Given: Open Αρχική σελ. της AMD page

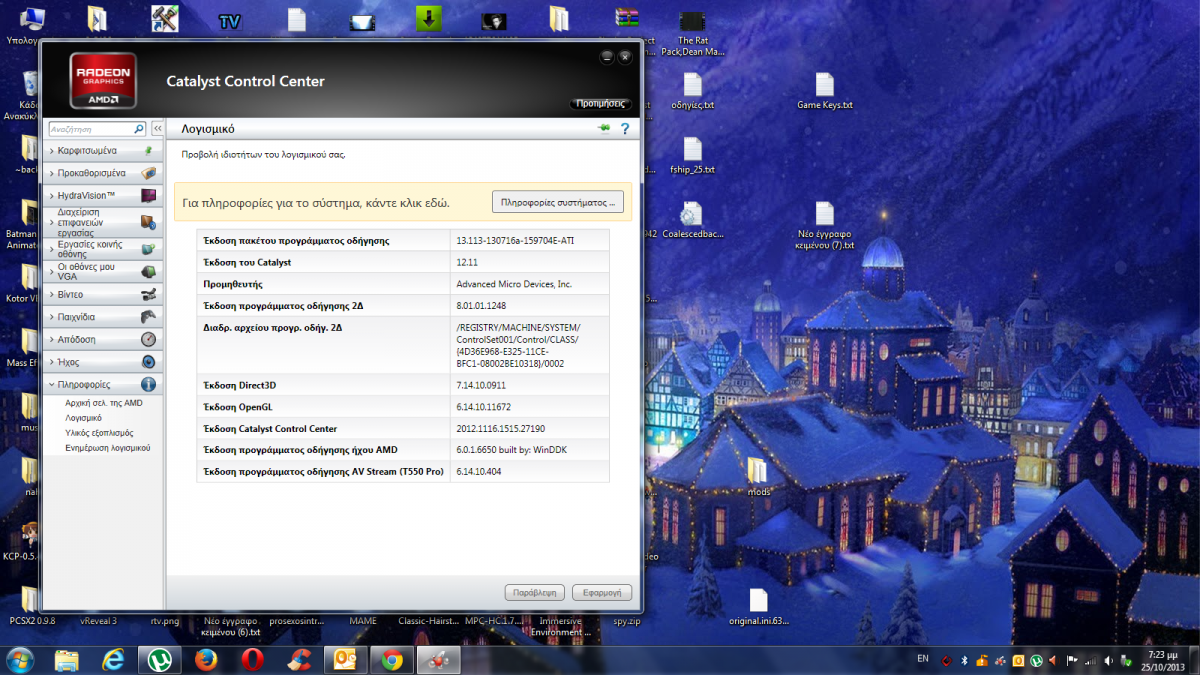Looking at the screenshot, I should click(x=104, y=402).
